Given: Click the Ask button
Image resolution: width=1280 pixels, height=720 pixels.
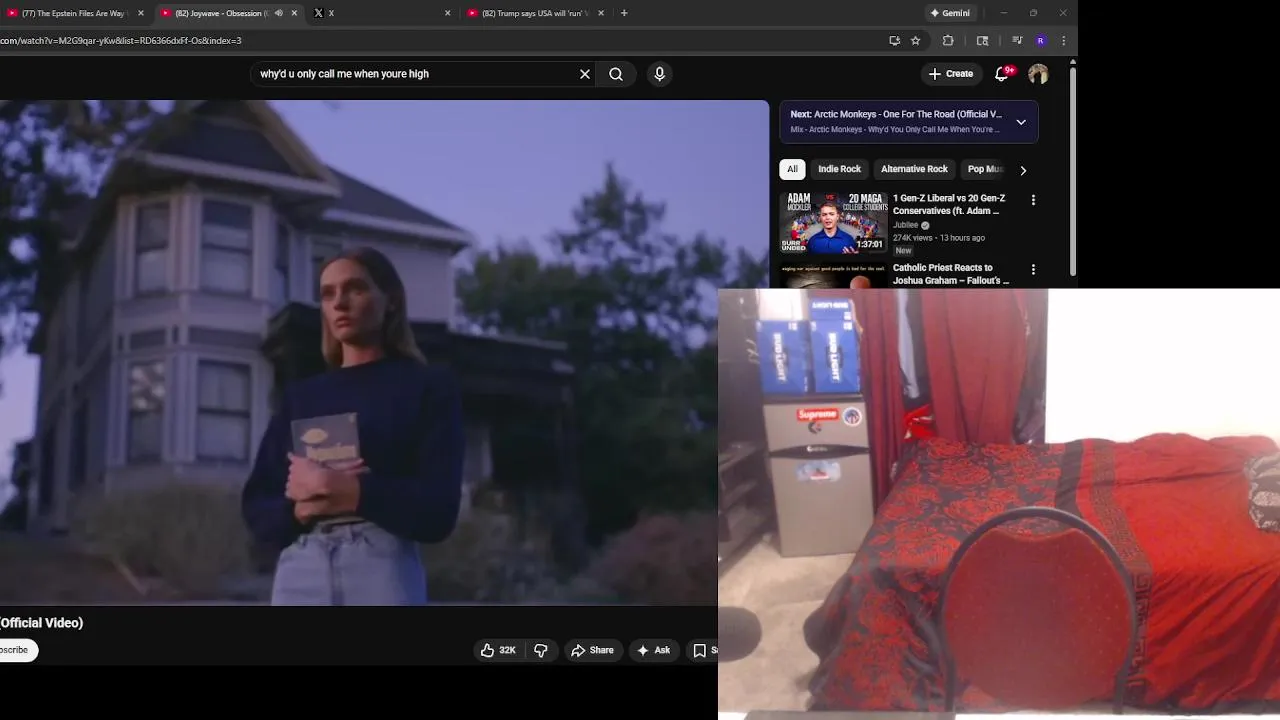Looking at the screenshot, I should pyautogui.click(x=654, y=650).
